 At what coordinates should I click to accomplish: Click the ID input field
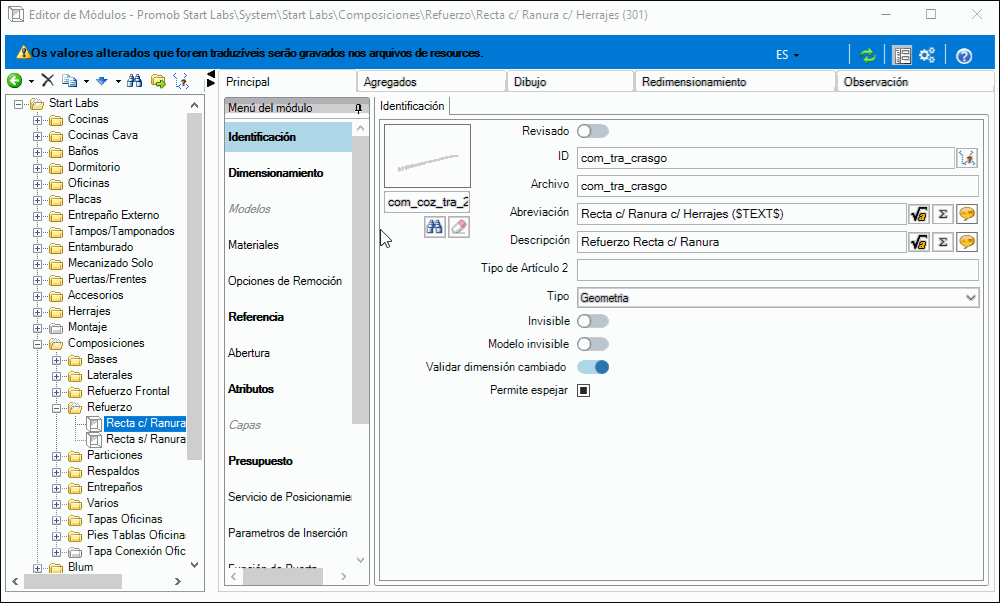pos(765,158)
